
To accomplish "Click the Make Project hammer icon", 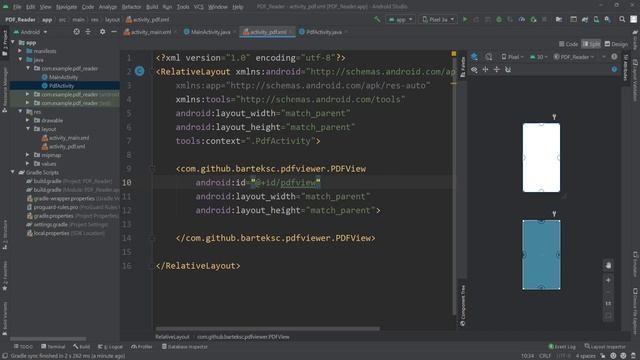I will point(377,19).
